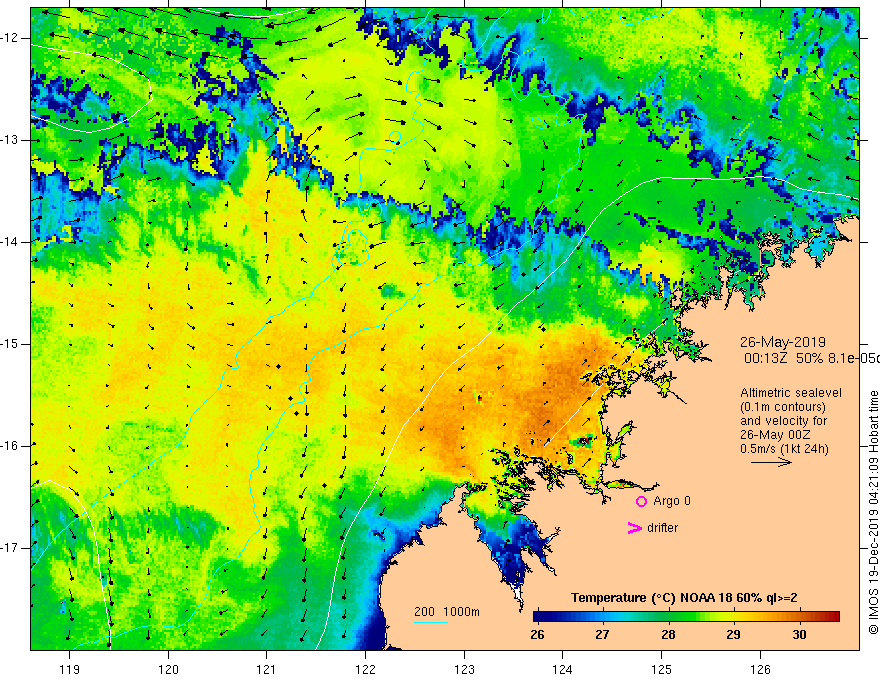This screenshot has height=680, width=880.
Task: Click the '200 1000m' depth contour label
Action: pos(447,612)
